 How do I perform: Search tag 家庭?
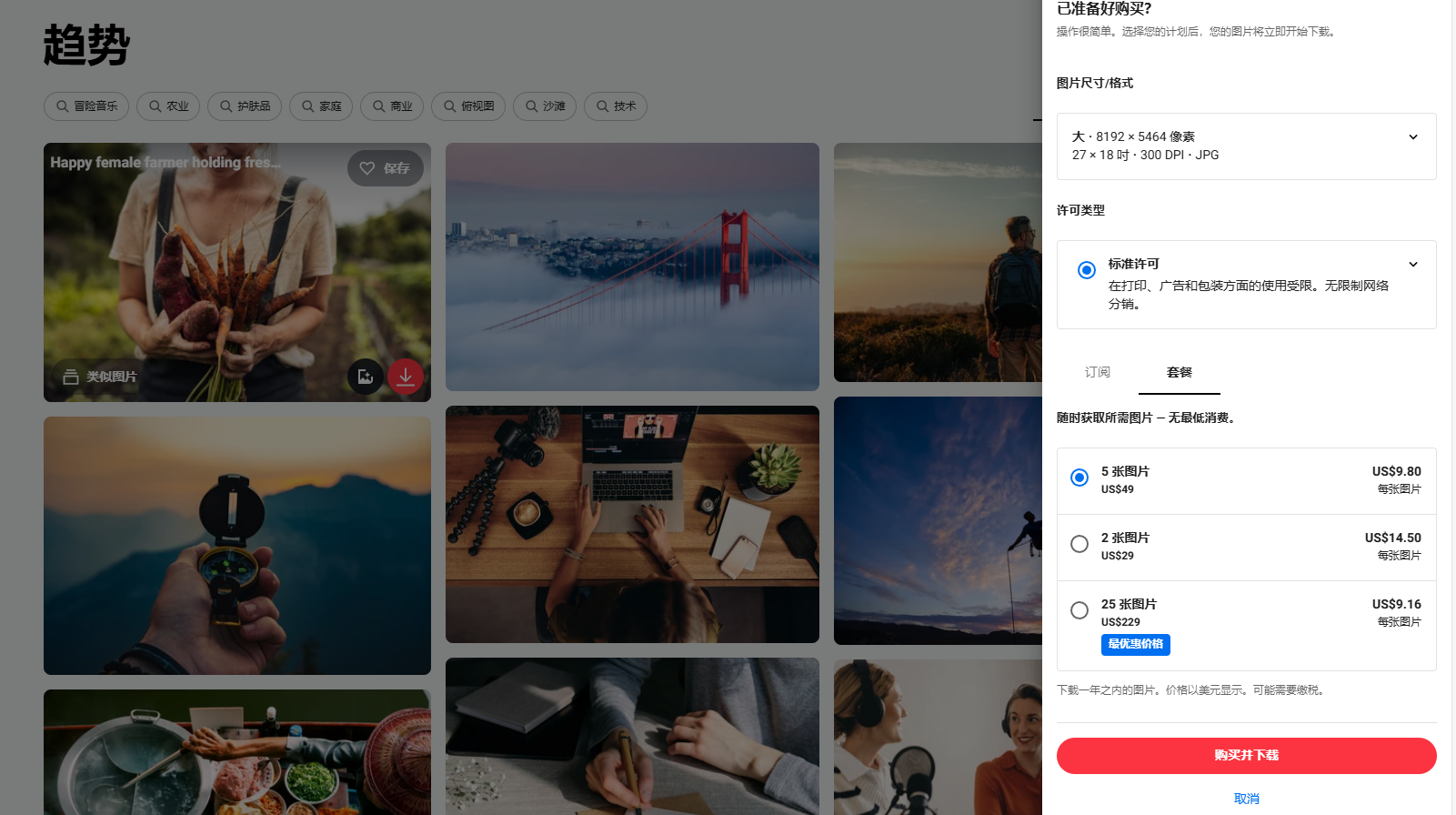(321, 106)
